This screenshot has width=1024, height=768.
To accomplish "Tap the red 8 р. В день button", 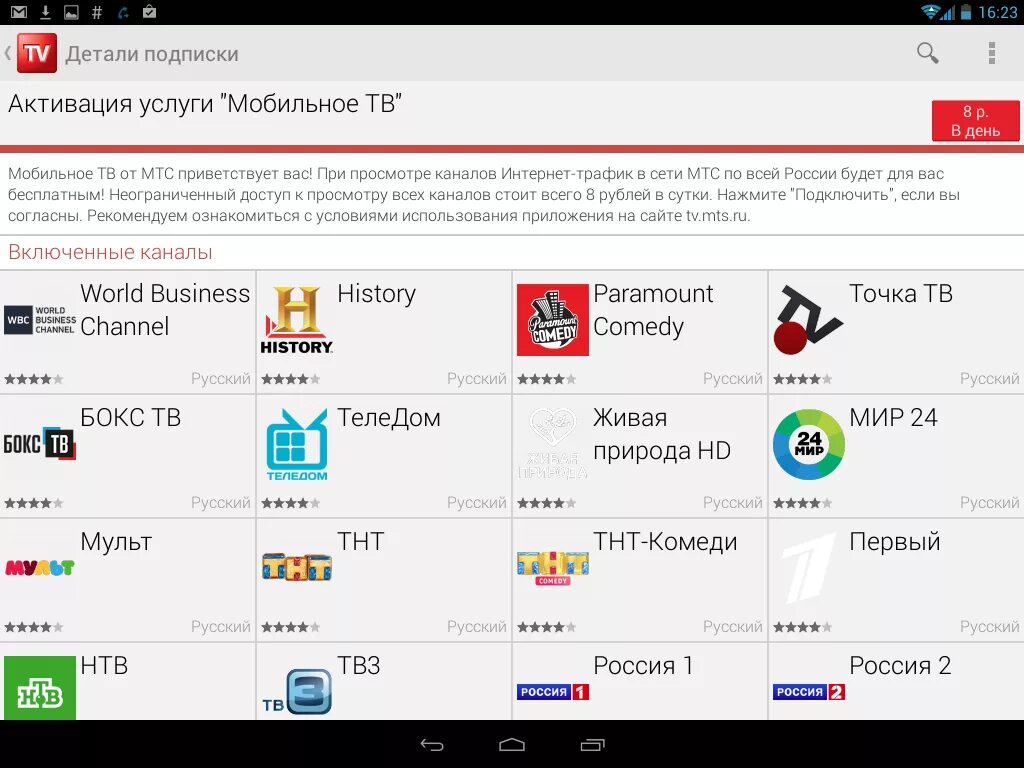I will click(x=975, y=121).
